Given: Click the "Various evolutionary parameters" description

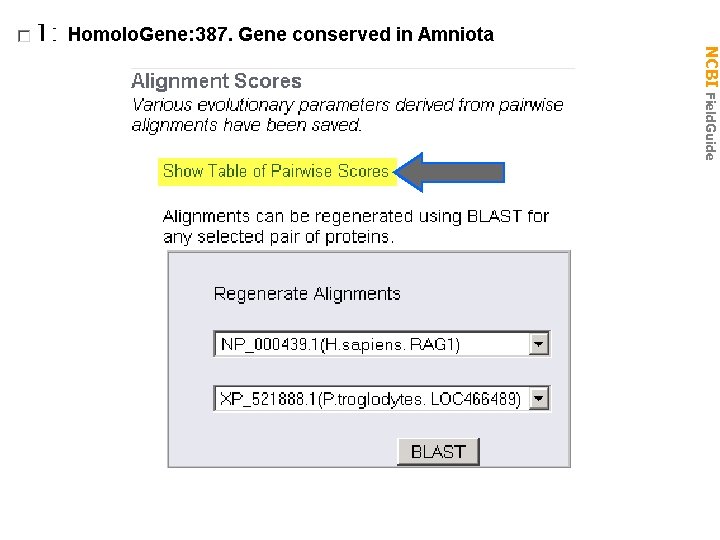Looking at the screenshot, I should click(x=347, y=105).
